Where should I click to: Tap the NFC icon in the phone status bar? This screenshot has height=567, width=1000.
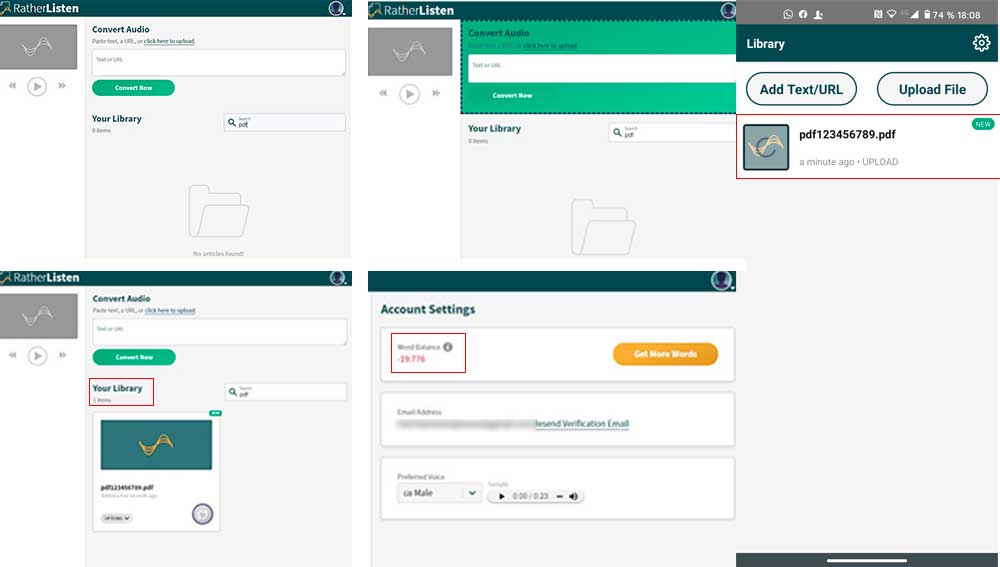[x=878, y=14]
